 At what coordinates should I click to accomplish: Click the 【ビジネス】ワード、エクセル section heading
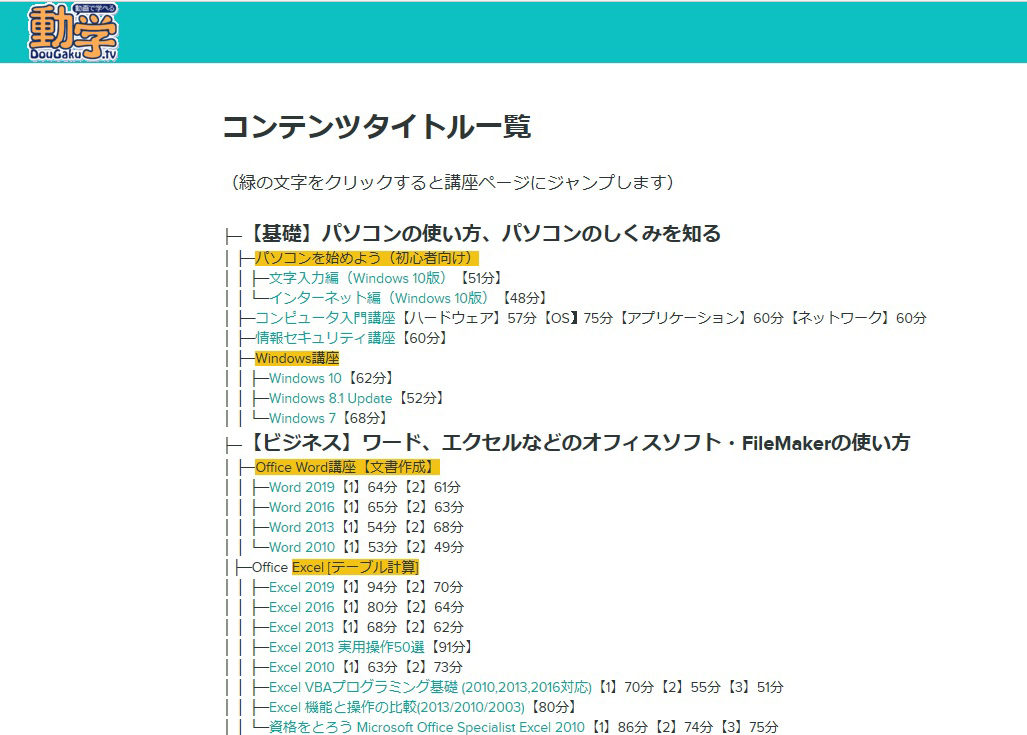coord(578,443)
